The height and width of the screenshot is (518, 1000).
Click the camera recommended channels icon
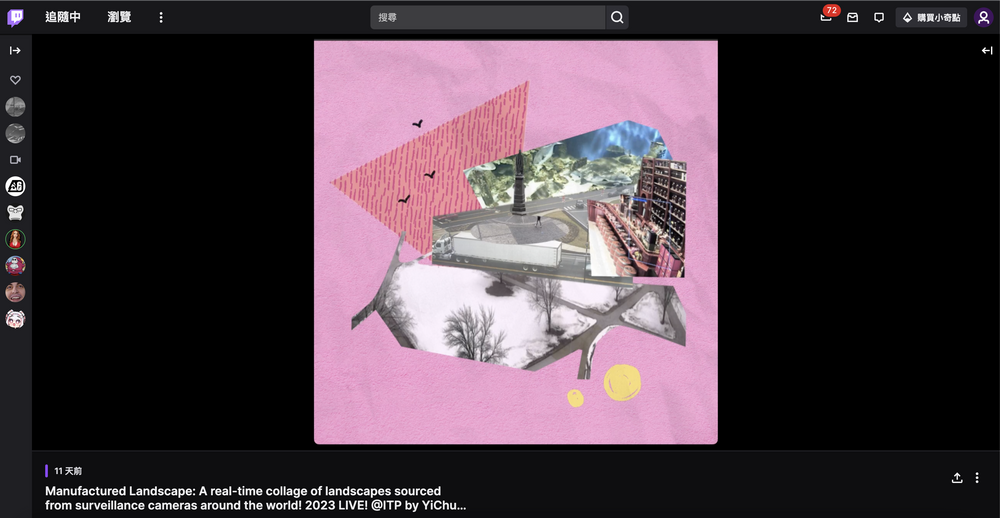pyautogui.click(x=15, y=159)
